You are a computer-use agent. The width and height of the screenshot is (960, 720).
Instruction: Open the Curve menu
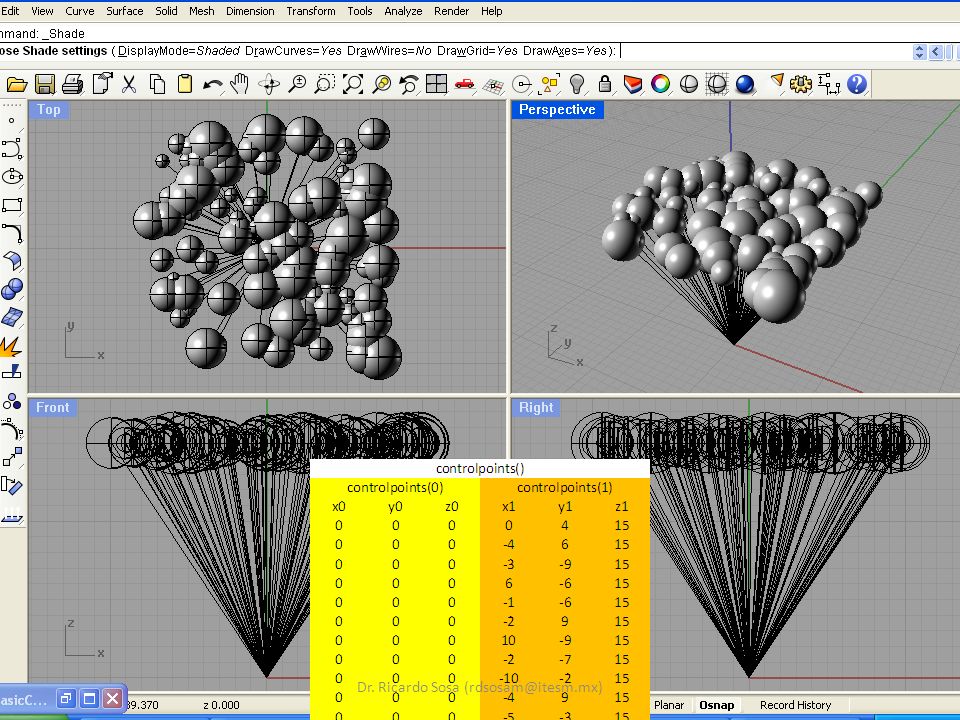click(x=80, y=11)
